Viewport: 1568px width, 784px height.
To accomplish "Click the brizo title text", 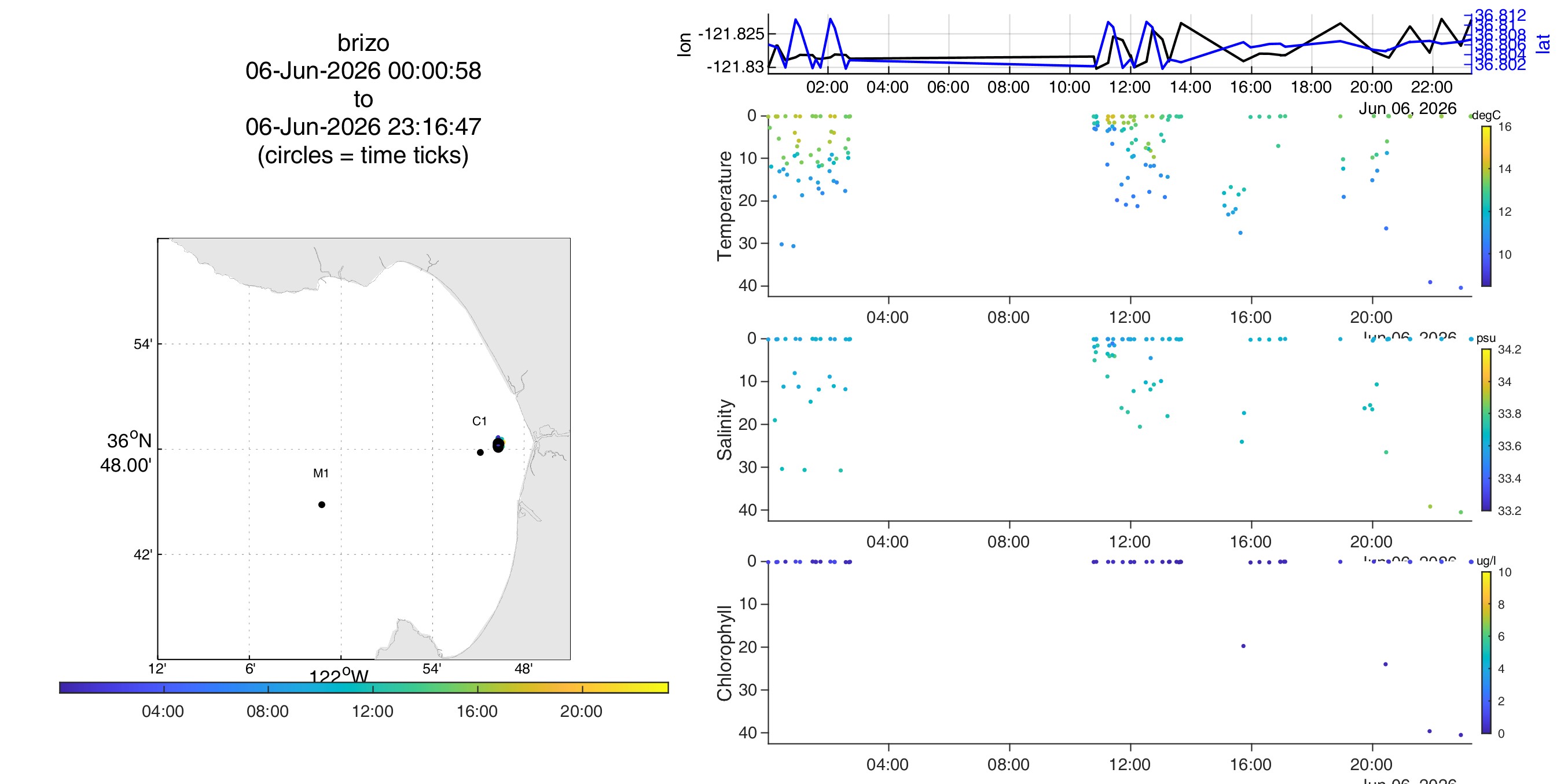I will (x=363, y=43).
